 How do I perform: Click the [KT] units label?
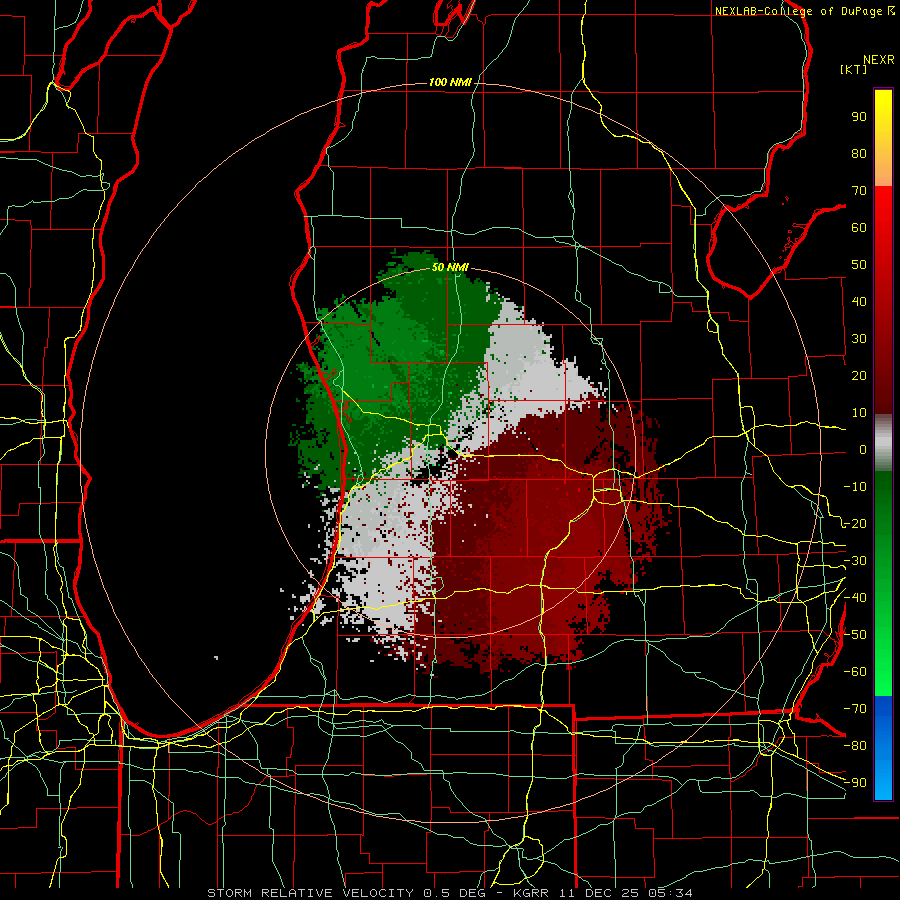[854, 69]
